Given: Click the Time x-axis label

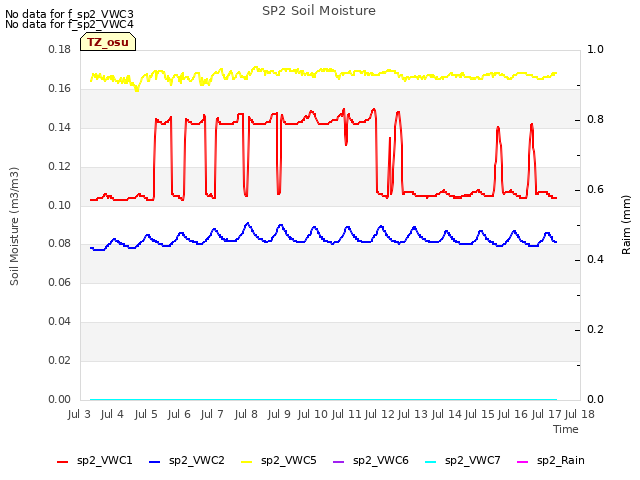Looking at the screenshot, I should pos(566,429).
